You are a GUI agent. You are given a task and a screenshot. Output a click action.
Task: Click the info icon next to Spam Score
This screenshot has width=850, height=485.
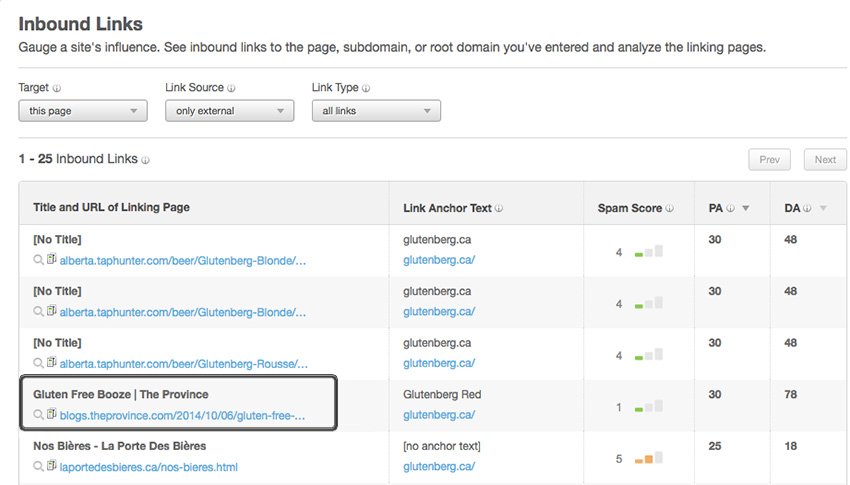click(x=669, y=208)
